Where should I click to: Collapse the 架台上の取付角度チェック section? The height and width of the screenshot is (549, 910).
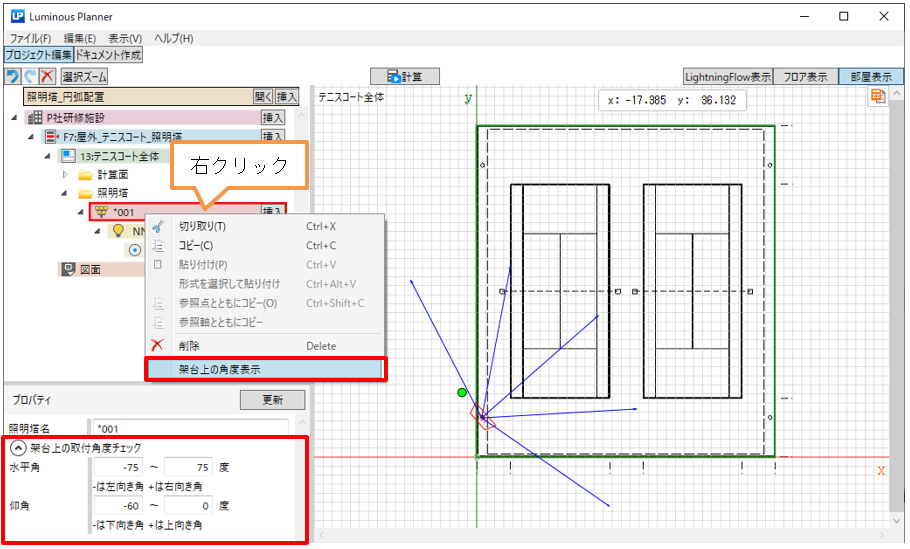[17, 448]
